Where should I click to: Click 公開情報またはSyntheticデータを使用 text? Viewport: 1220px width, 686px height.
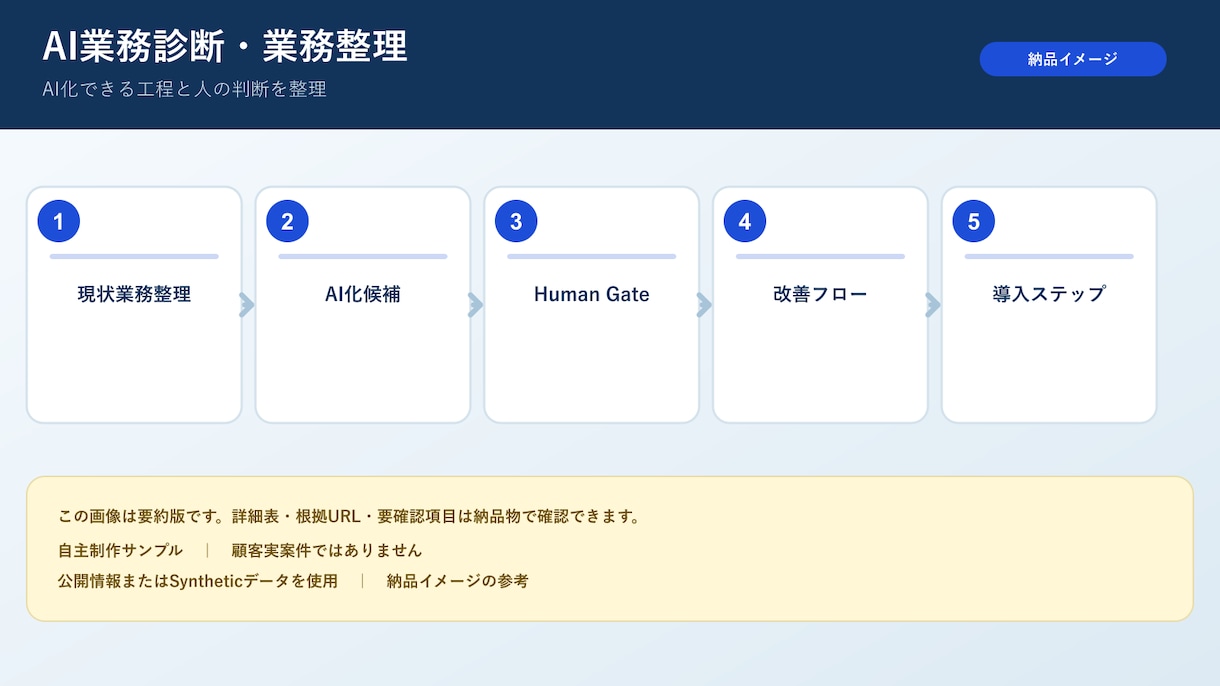198,581
